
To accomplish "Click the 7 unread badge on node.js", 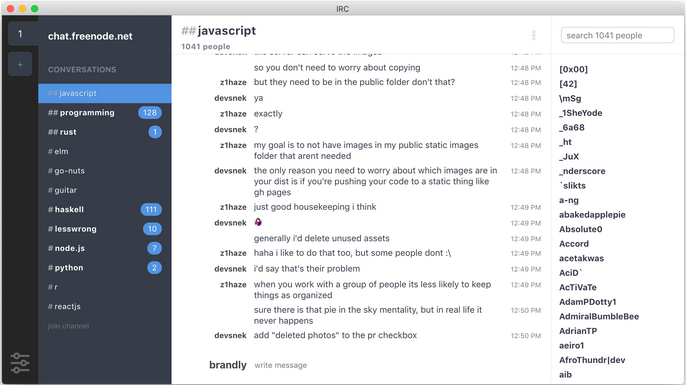I will 154,248.
